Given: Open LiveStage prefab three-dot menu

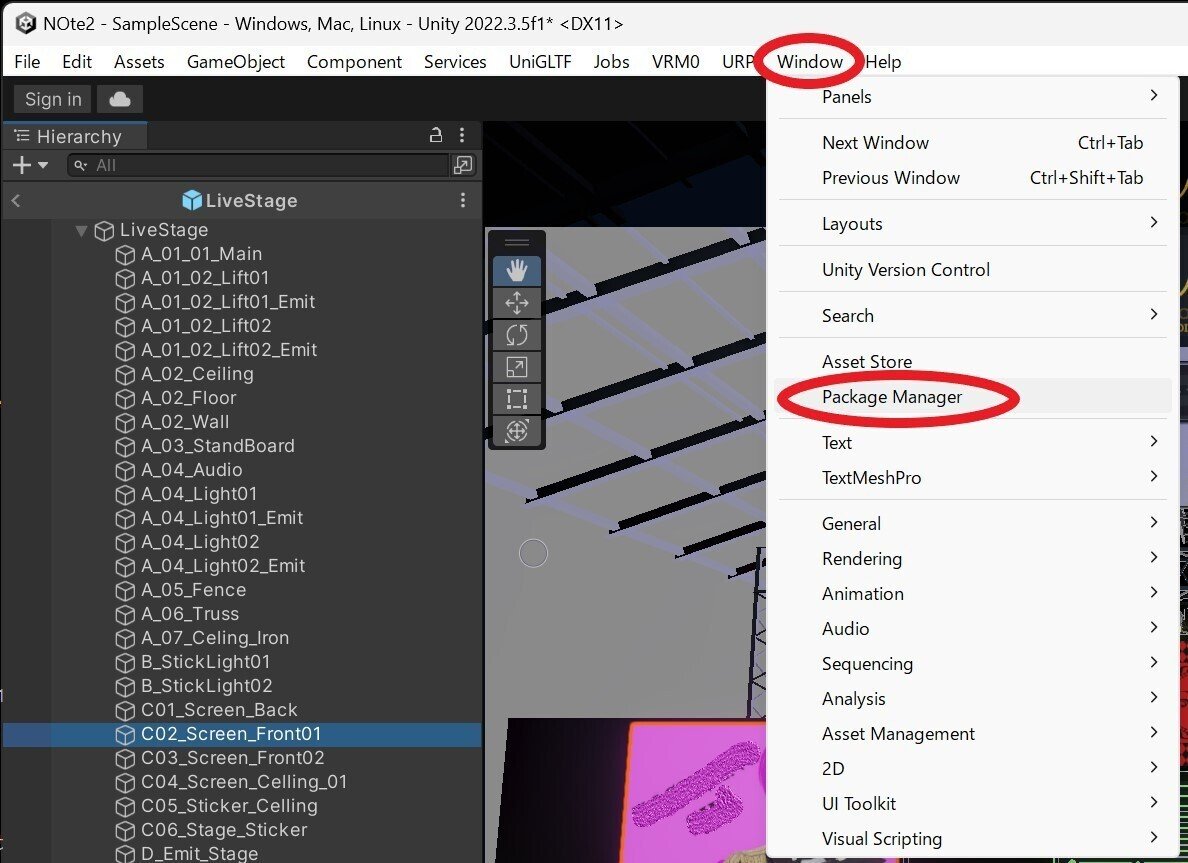Looking at the screenshot, I should 463,200.
